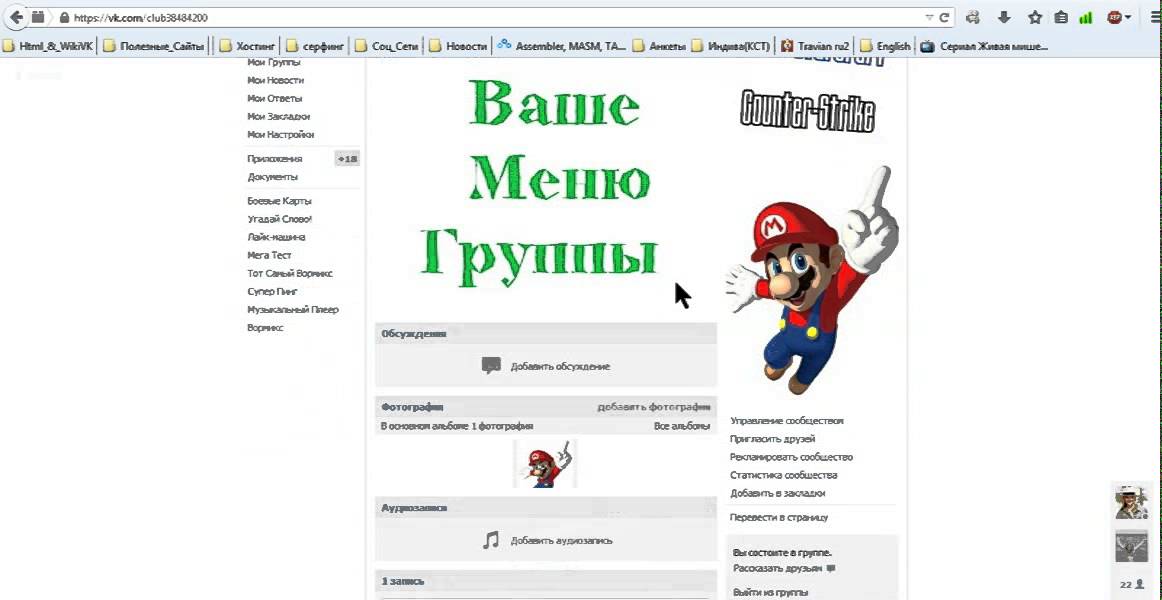Click the +18 applications counter badge
This screenshot has height=600, width=1162.
[347, 159]
